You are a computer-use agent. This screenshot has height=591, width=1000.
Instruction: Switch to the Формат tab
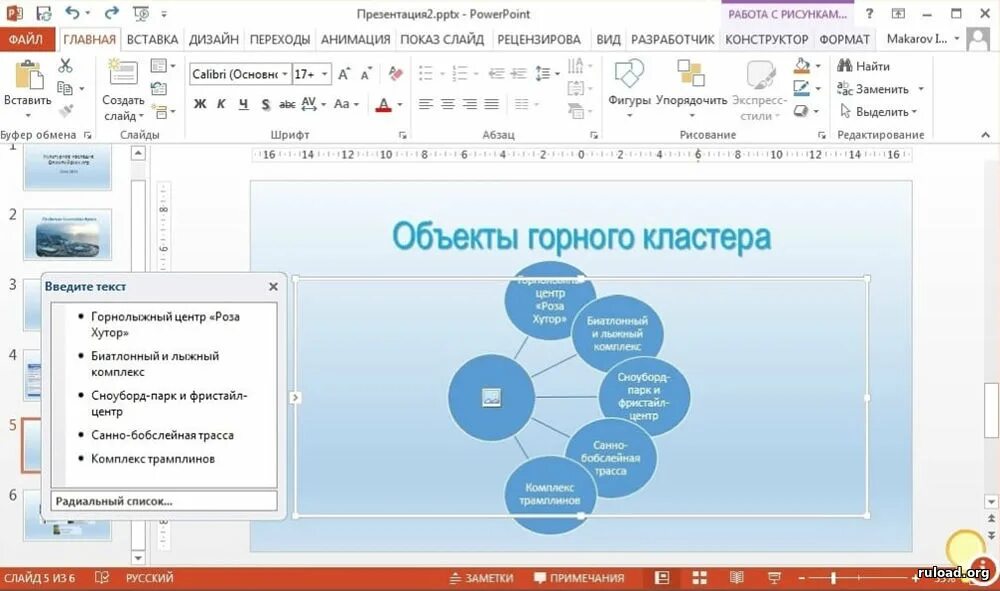(844, 39)
